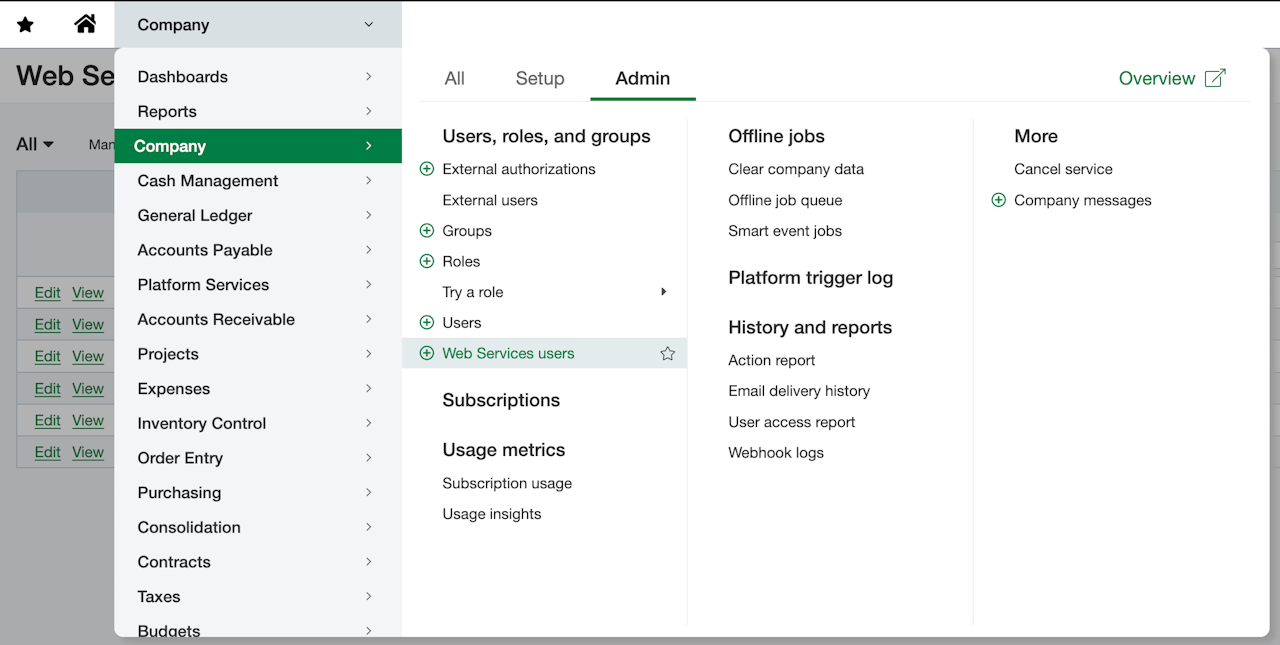Select Company in the module menu

tap(258, 146)
